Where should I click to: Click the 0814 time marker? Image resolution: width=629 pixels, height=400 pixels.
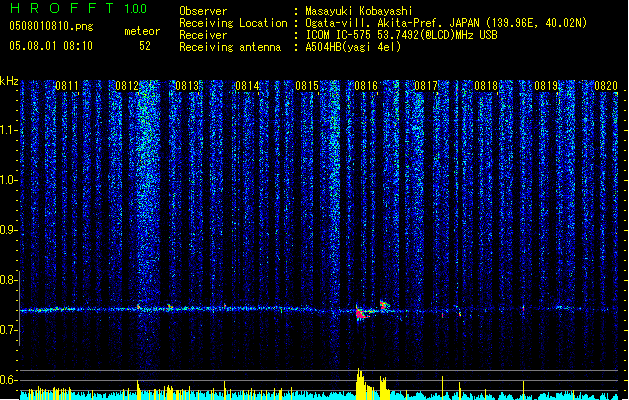coord(247,86)
